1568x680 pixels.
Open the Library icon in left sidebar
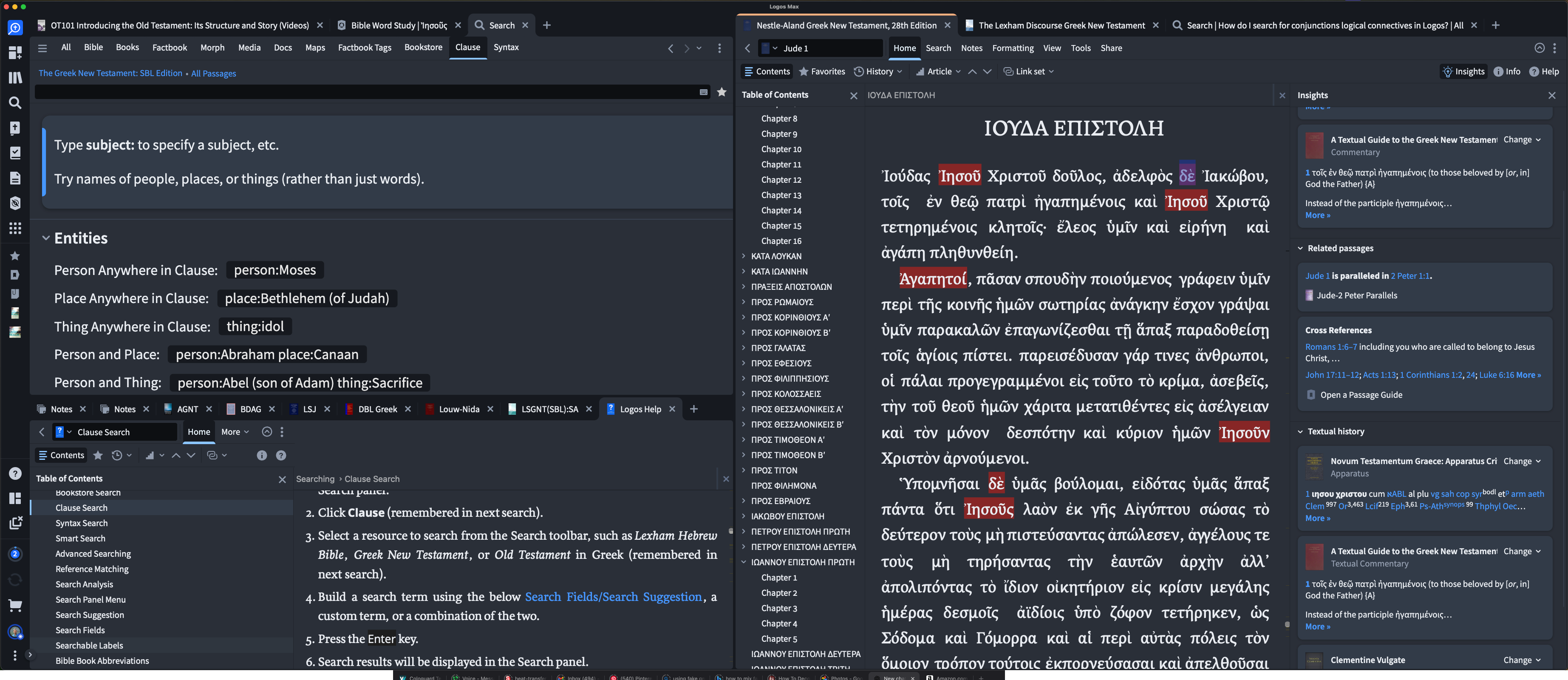point(15,77)
